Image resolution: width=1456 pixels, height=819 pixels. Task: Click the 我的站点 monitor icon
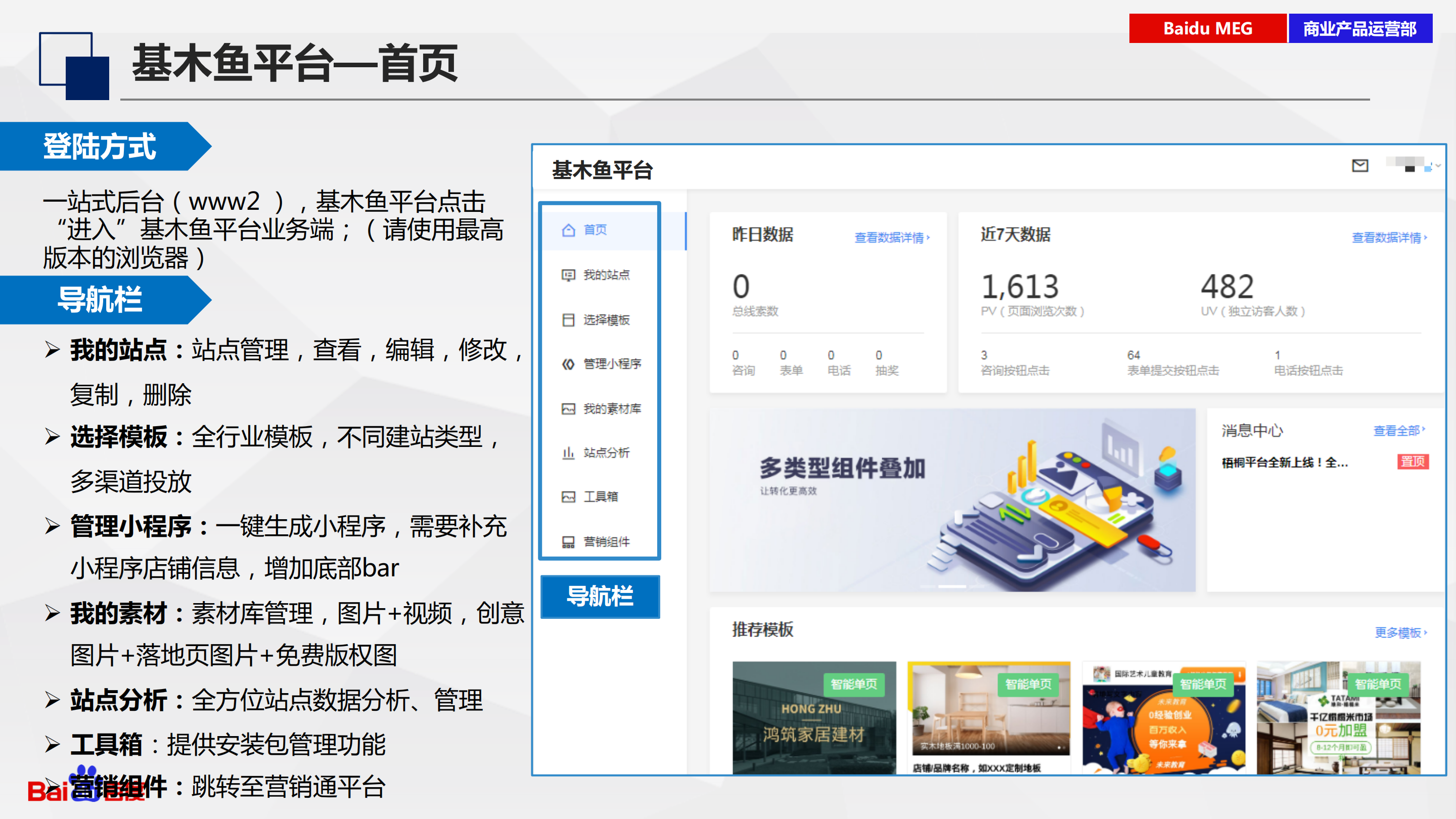pos(568,275)
